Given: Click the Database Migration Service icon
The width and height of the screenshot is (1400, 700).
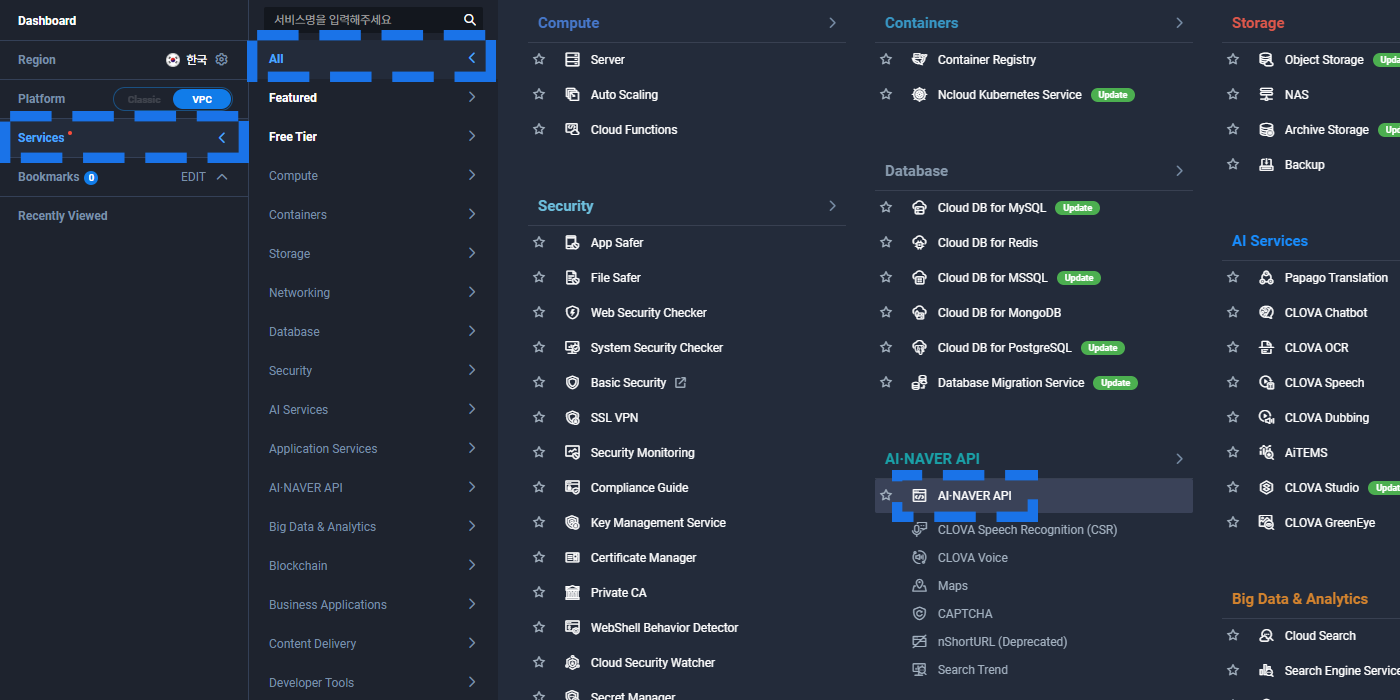Looking at the screenshot, I should pyautogui.click(x=919, y=383).
